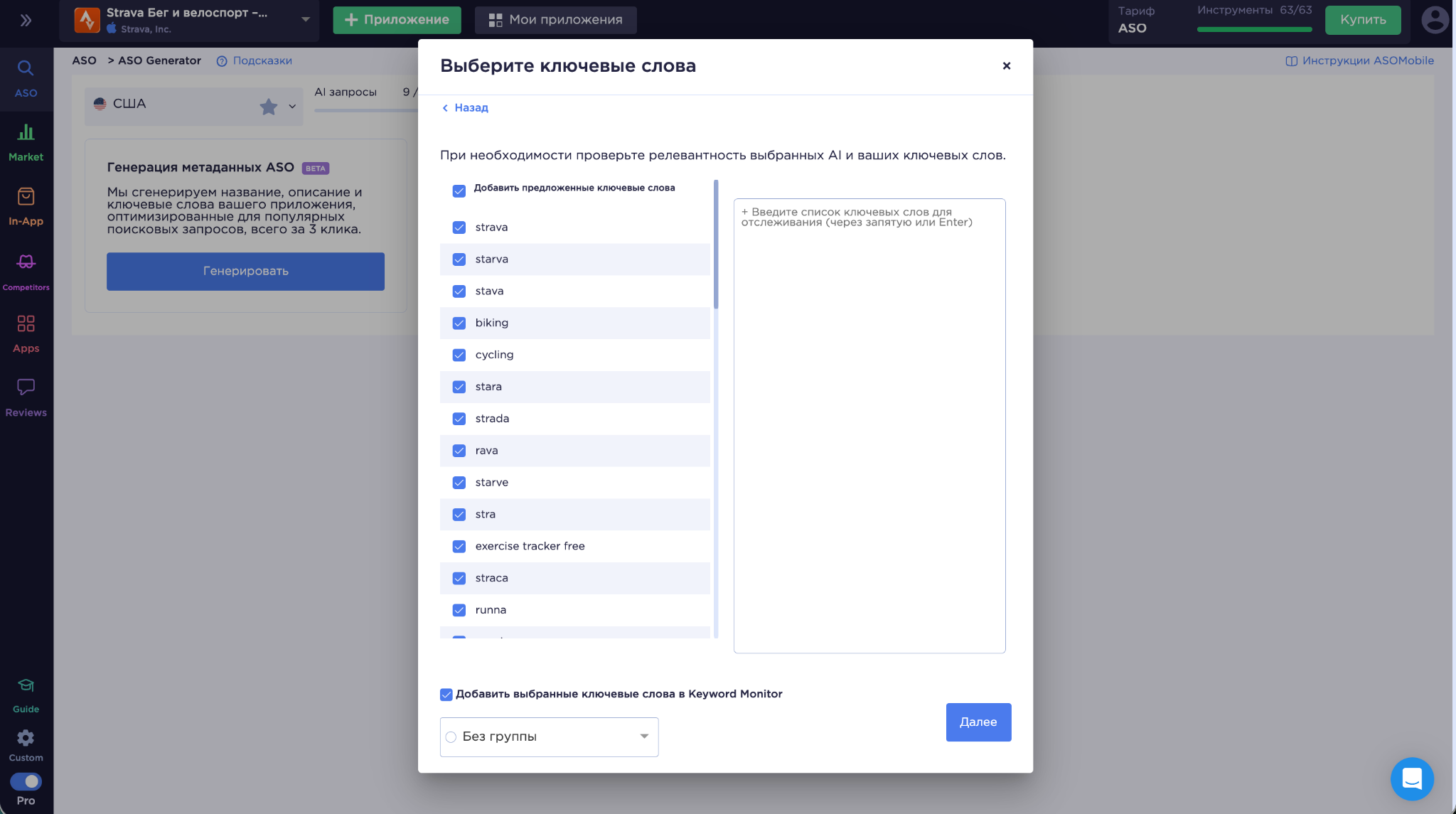This screenshot has height=814, width=1456.
Task: Click the AI запросы progress bar
Action: click(365, 110)
